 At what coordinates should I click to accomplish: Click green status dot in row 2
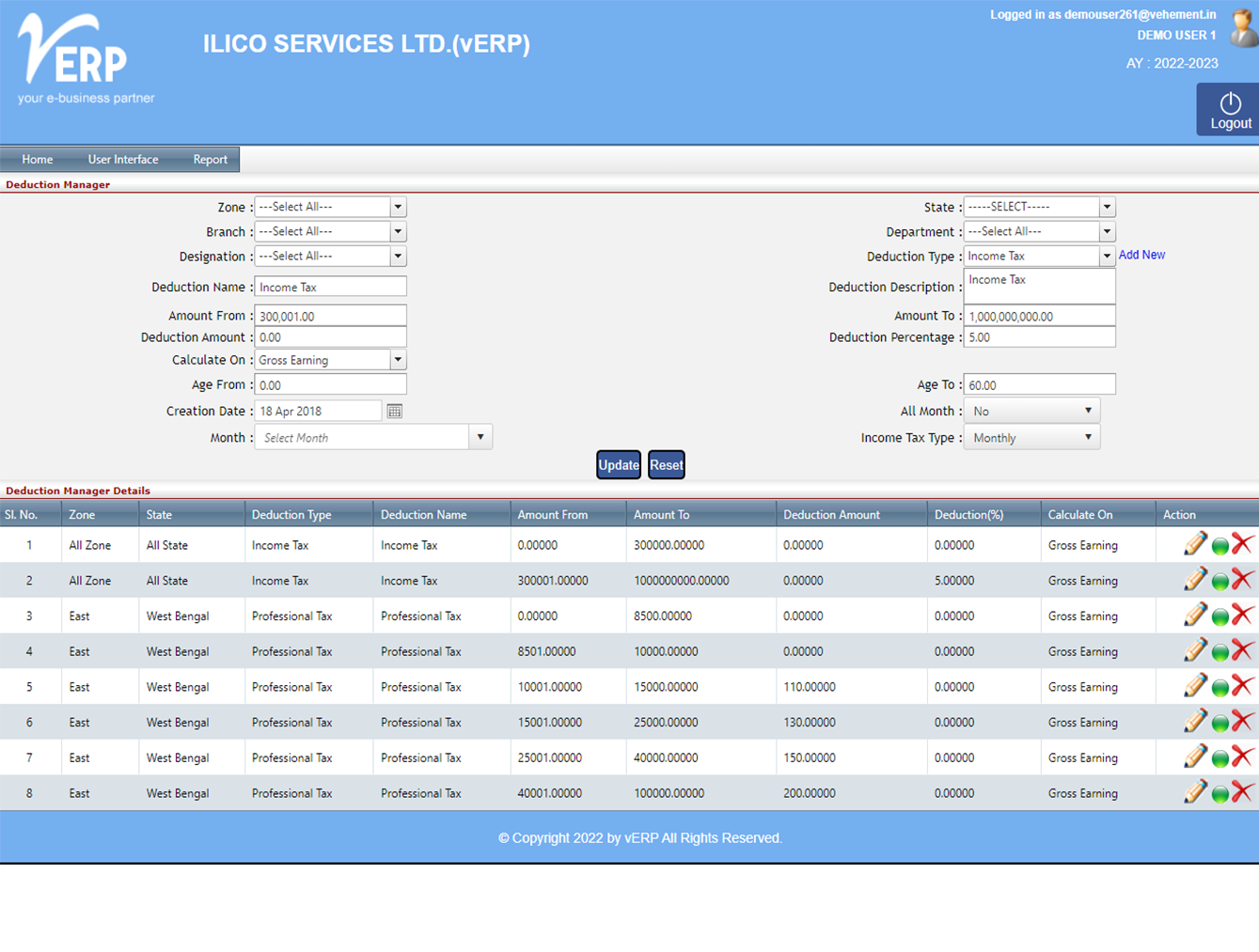tap(1220, 582)
